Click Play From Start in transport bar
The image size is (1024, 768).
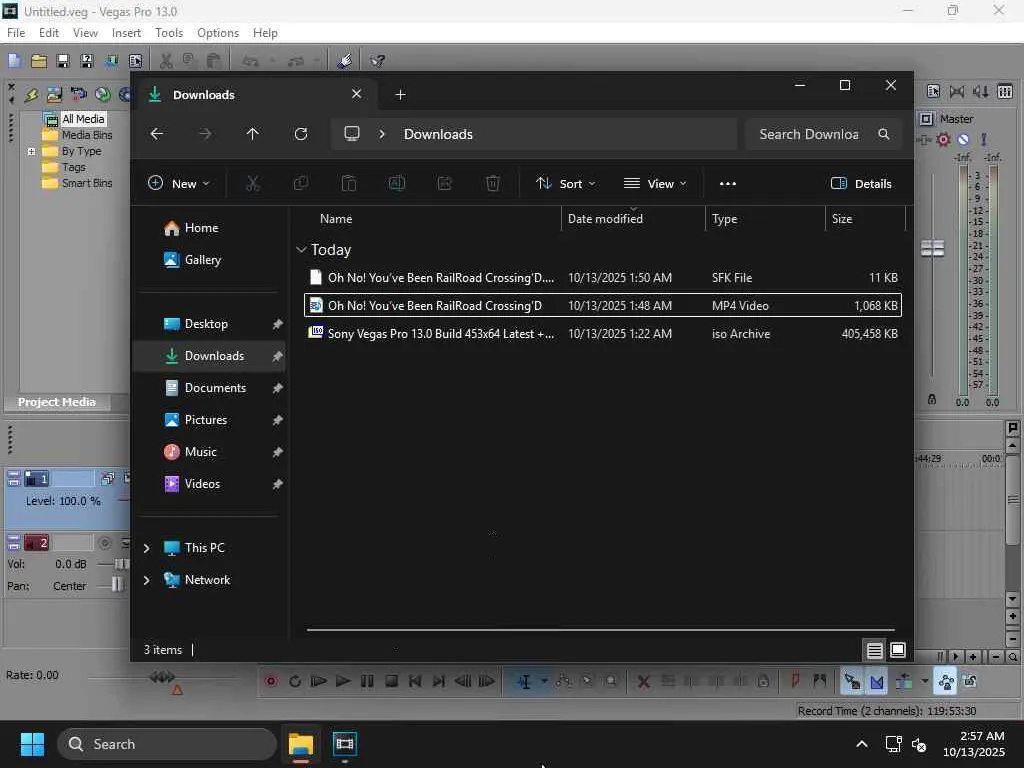(x=319, y=681)
